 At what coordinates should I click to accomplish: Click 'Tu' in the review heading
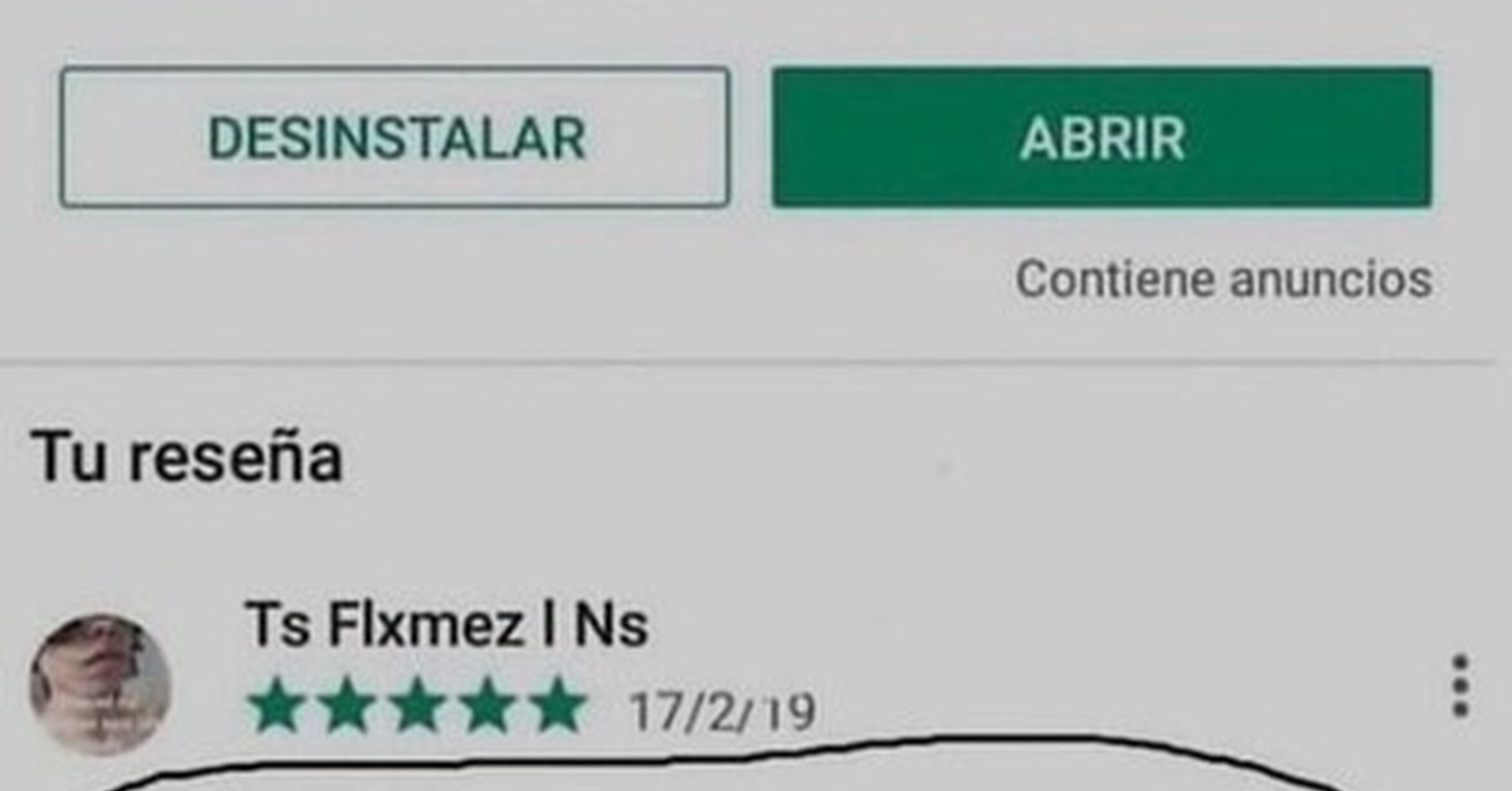click(67, 457)
